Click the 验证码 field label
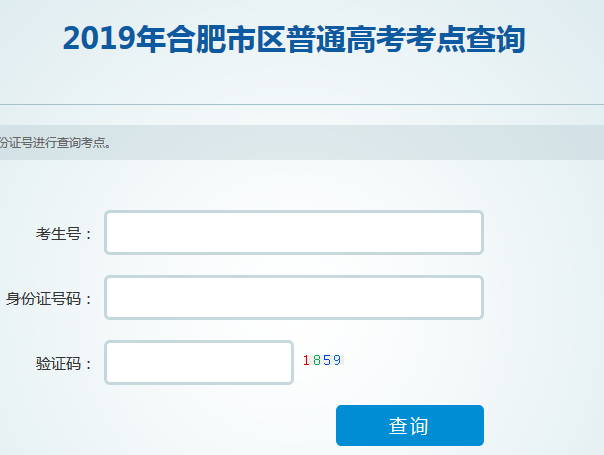This screenshot has height=455, width=604. pyautogui.click(x=64, y=363)
